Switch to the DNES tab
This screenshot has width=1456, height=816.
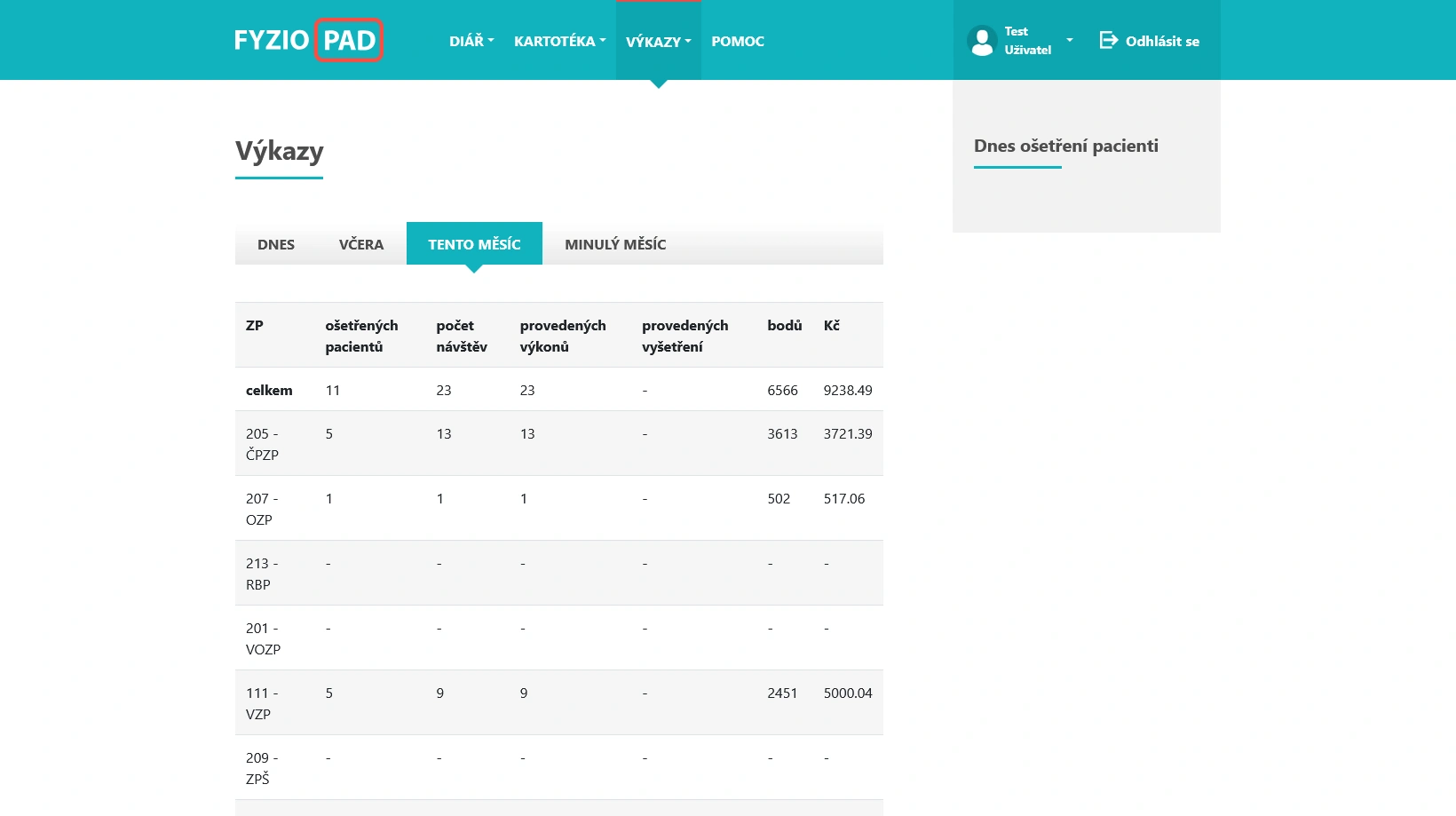click(275, 244)
